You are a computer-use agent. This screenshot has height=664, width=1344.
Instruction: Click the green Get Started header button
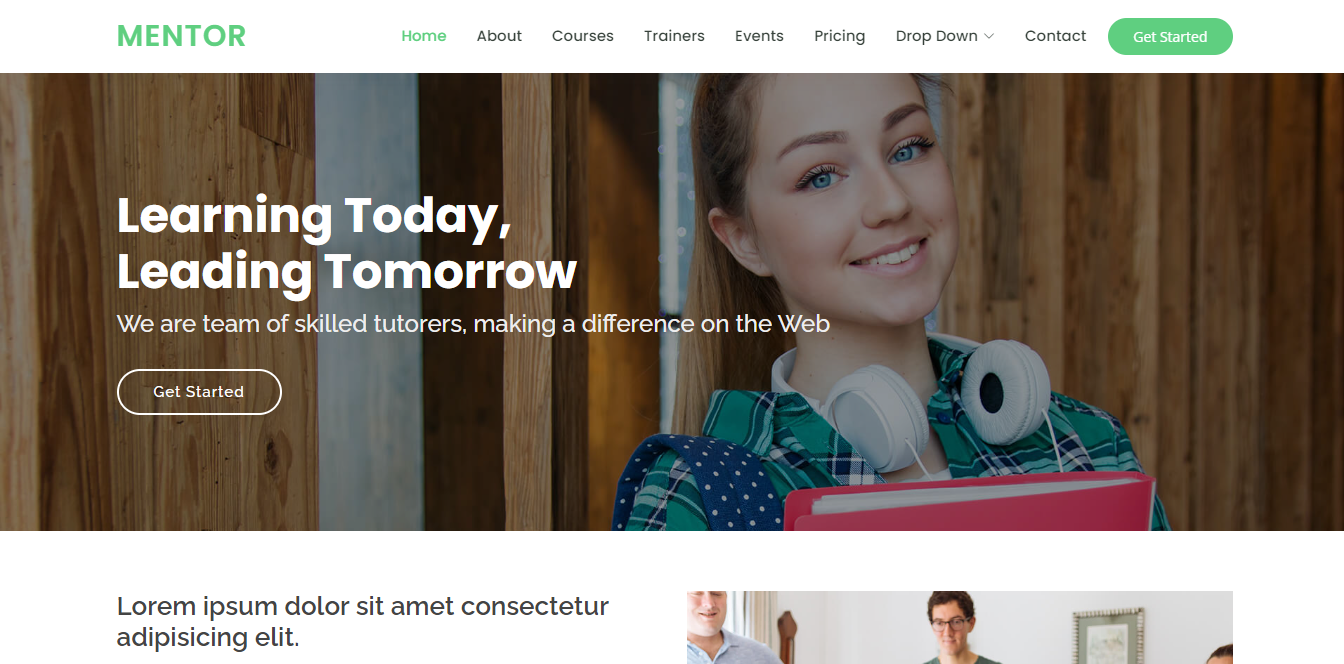pos(1170,36)
